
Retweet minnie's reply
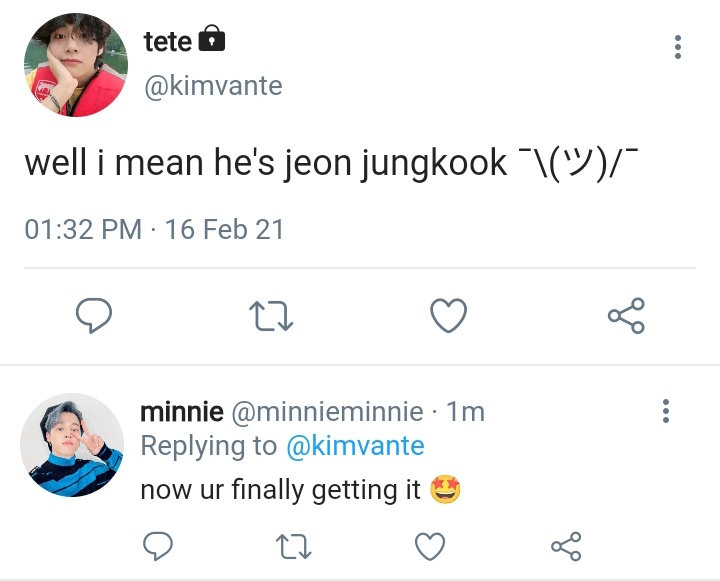(294, 547)
